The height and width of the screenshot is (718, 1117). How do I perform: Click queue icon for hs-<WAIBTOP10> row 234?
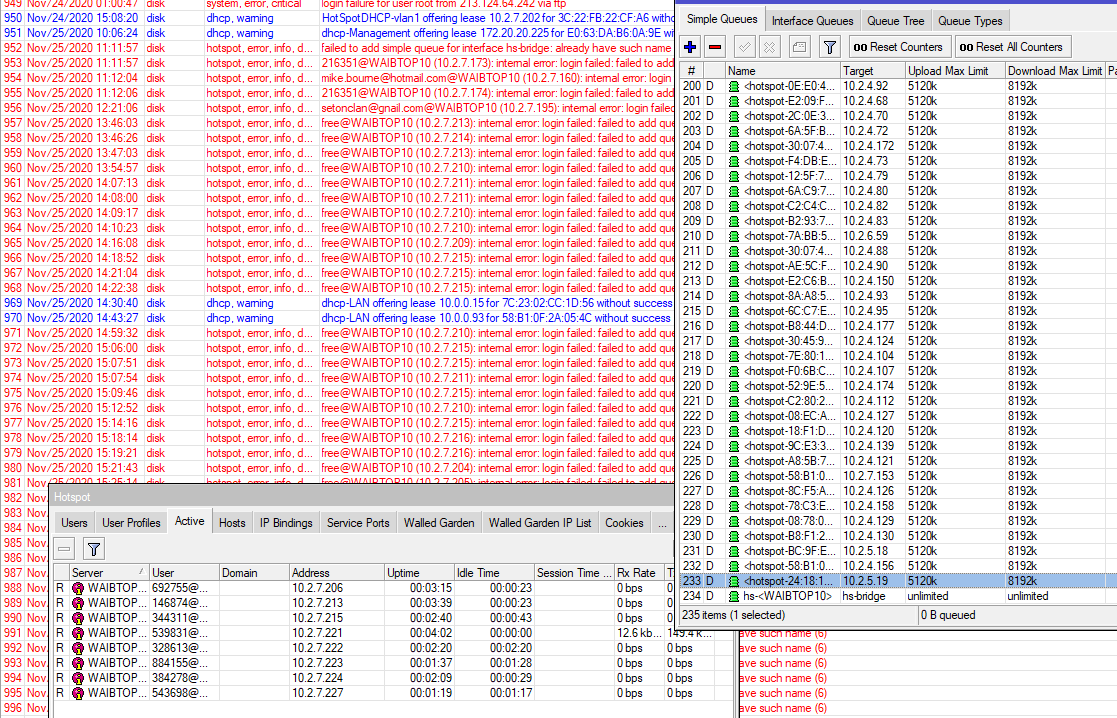[734, 596]
